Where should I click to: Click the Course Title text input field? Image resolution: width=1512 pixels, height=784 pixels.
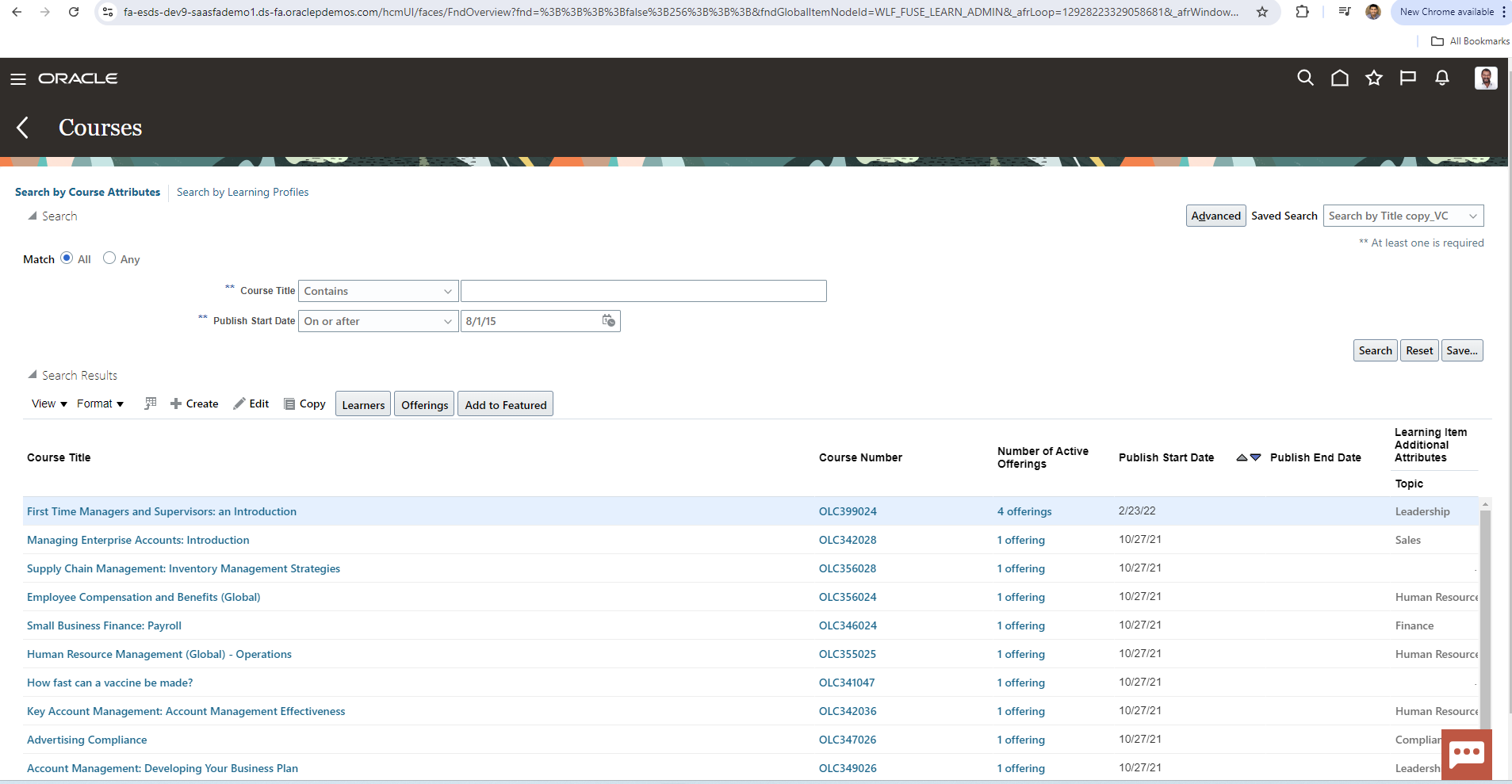[644, 291]
